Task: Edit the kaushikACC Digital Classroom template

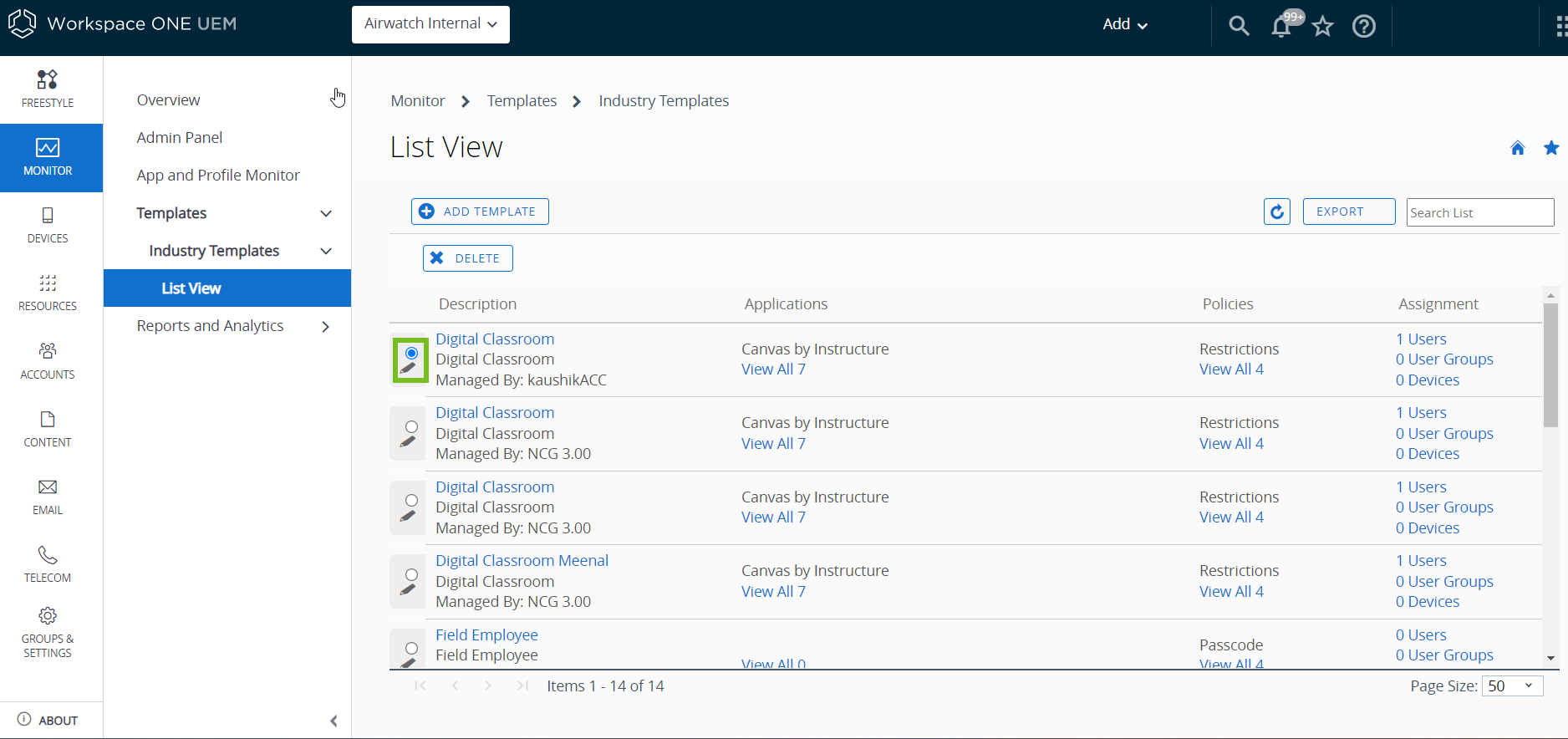Action: (x=409, y=369)
